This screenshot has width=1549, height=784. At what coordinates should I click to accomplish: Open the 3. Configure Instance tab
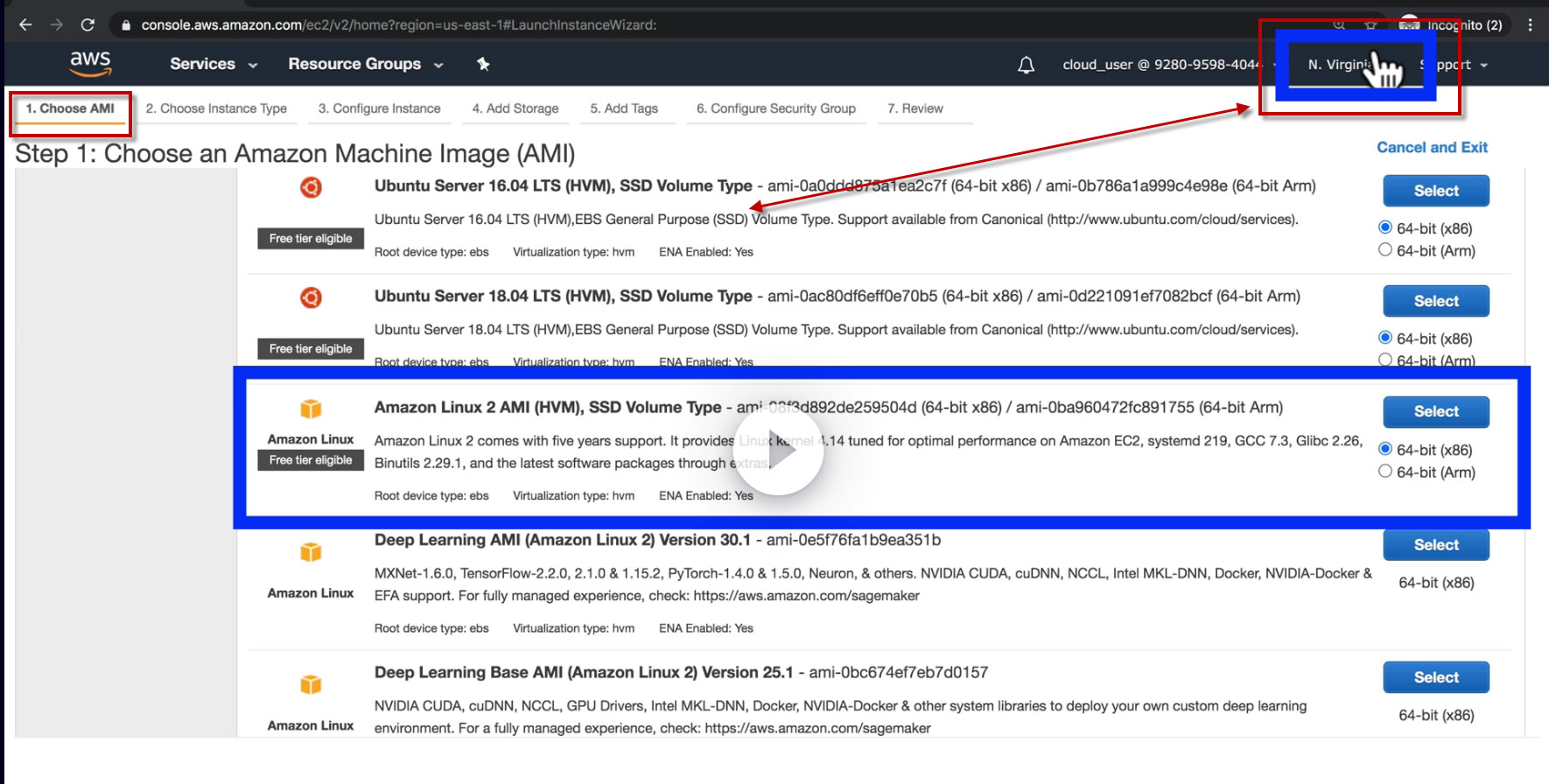coord(379,108)
